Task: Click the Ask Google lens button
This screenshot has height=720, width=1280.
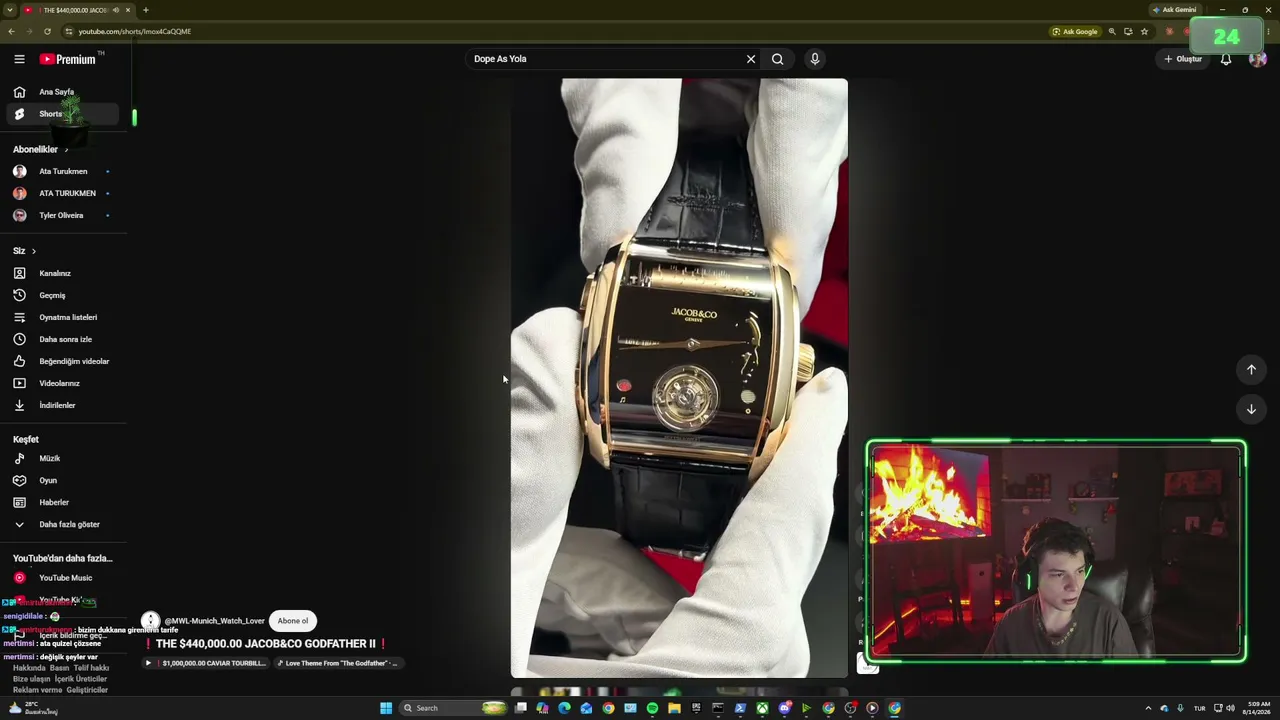Action: [1075, 31]
